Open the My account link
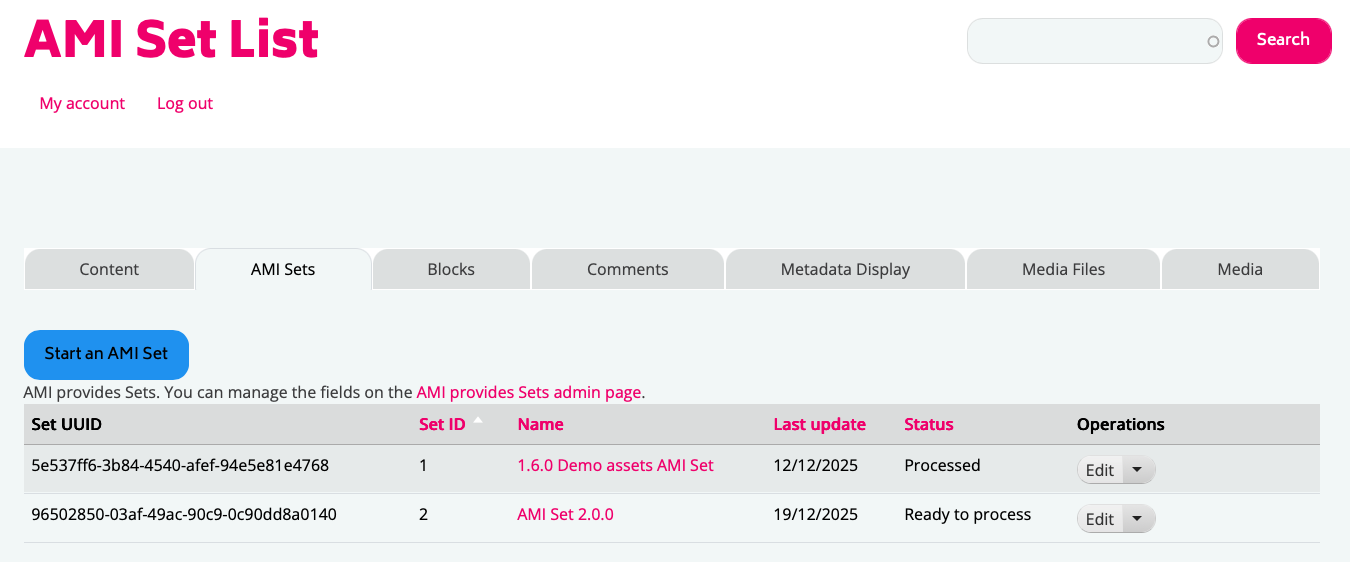1350x562 pixels. click(x=82, y=103)
